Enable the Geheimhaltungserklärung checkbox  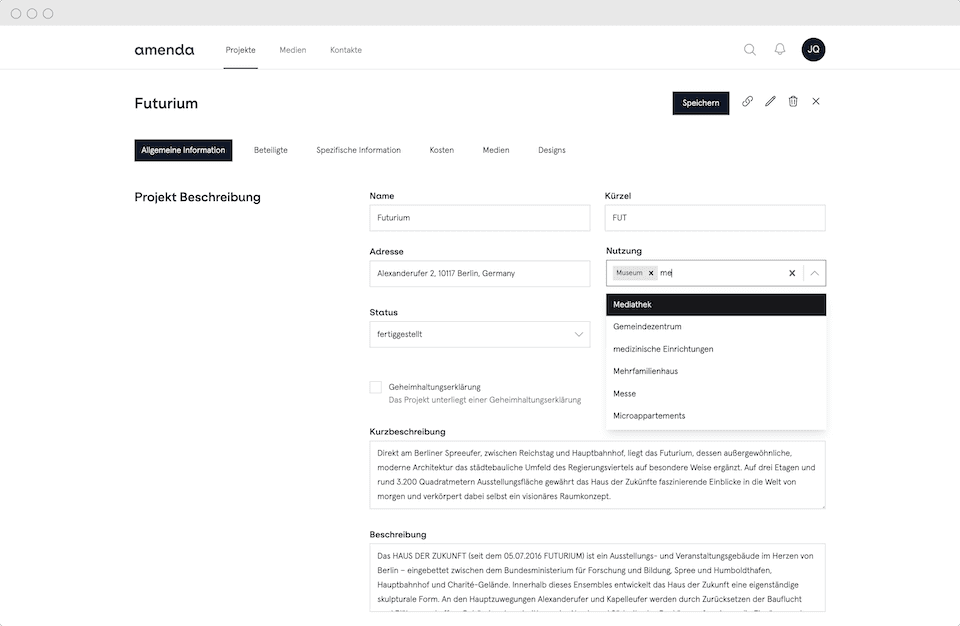click(x=376, y=387)
